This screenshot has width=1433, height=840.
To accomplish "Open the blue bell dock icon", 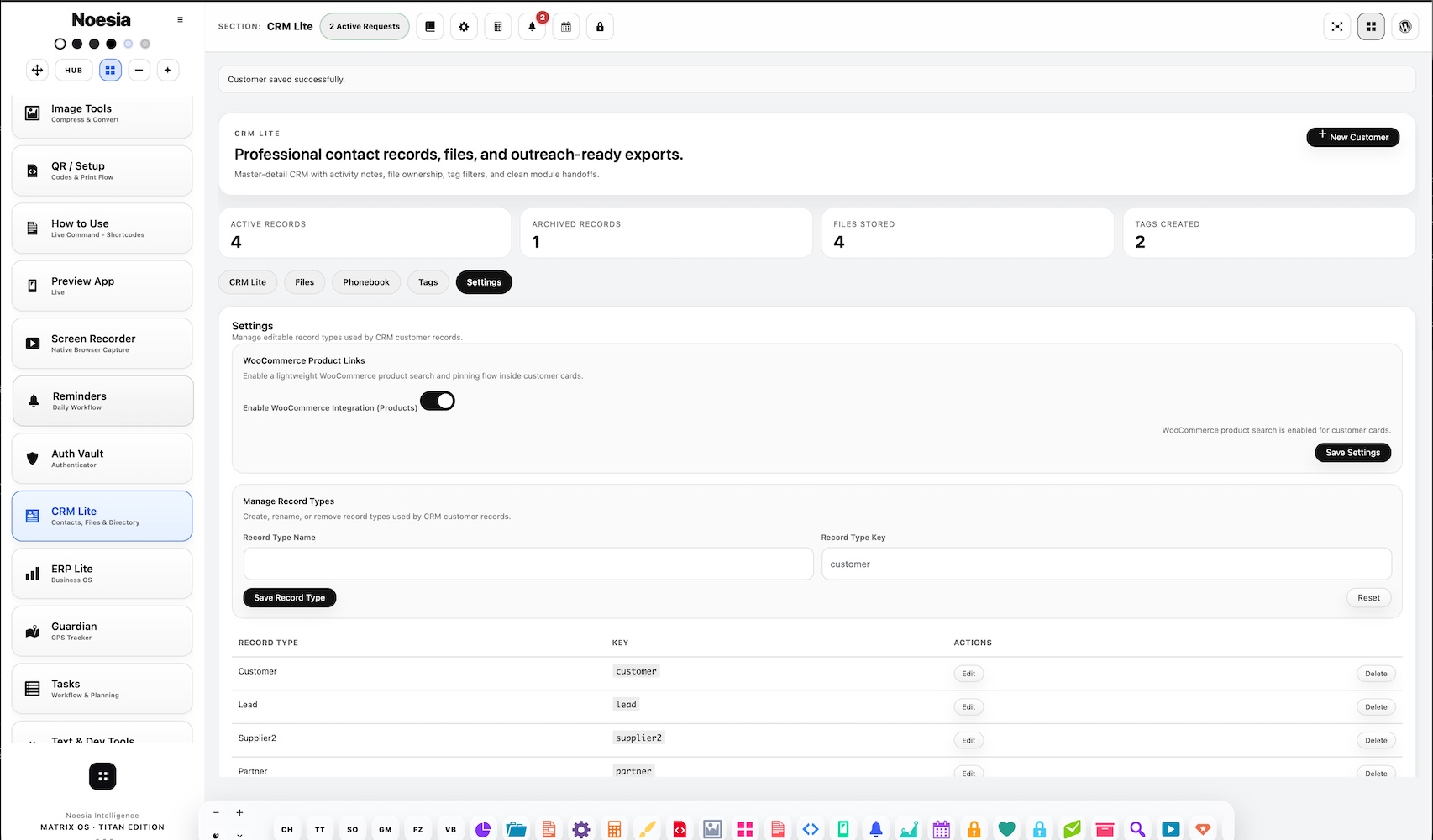I will 876,829.
